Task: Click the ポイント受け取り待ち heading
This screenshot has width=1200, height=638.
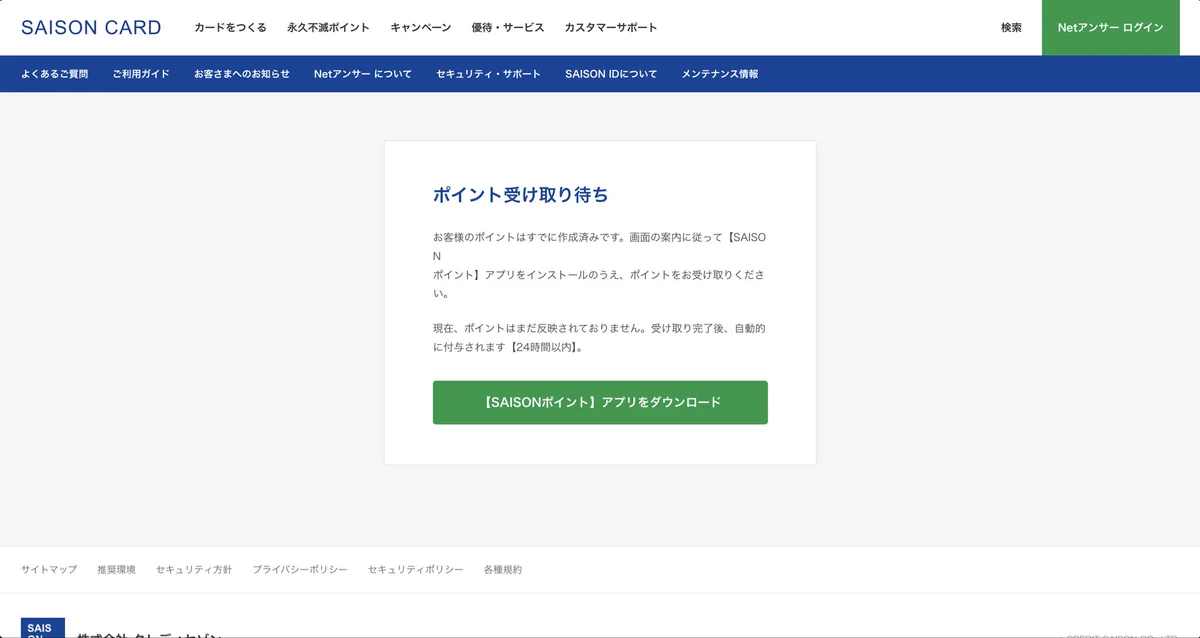Action: 520,195
